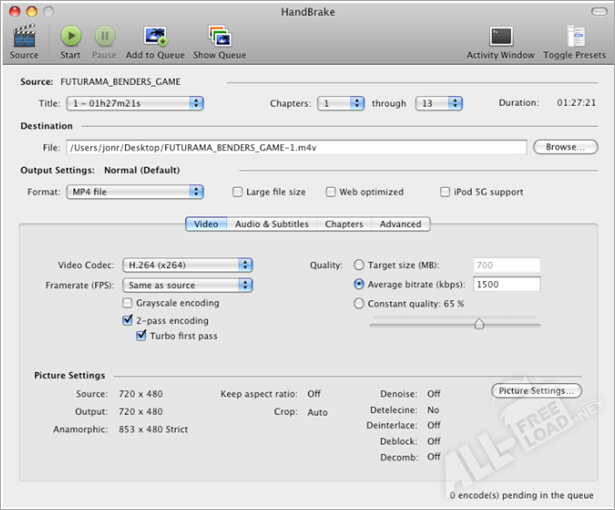615x510 pixels.
Task: Click the green window zoom button
Action: click(x=50, y=10)
